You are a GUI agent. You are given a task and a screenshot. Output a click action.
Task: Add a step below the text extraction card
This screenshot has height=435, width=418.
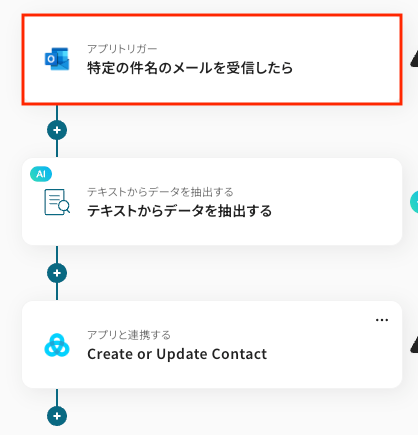[x=57, y=273]
